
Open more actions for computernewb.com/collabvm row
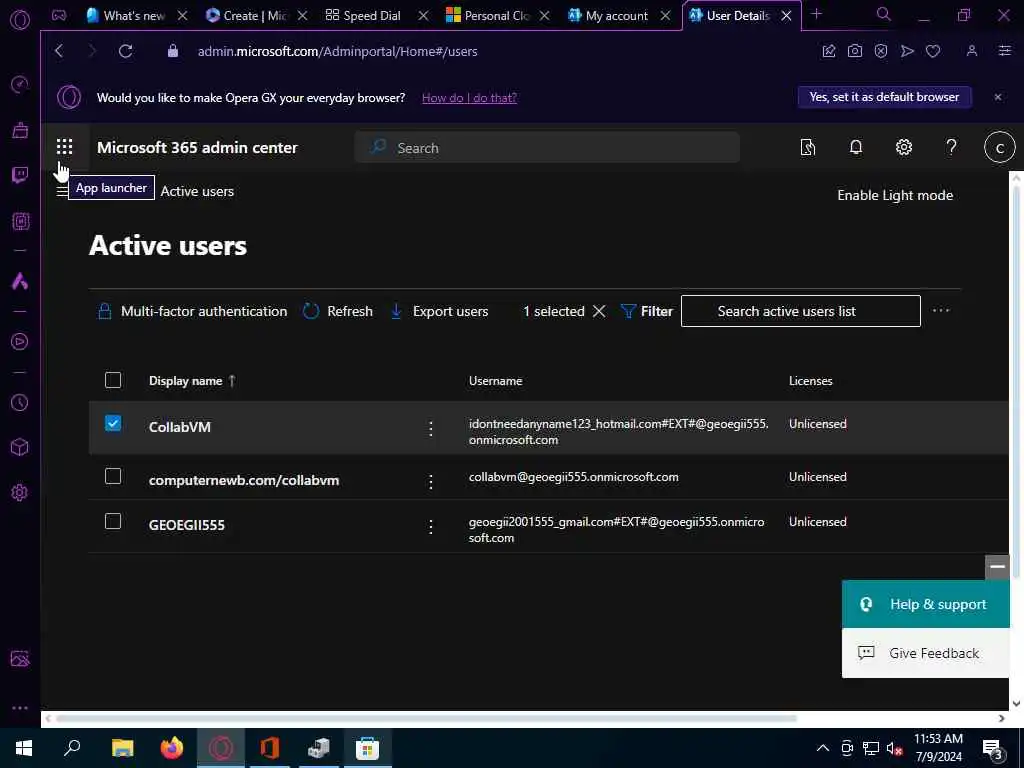430,482
